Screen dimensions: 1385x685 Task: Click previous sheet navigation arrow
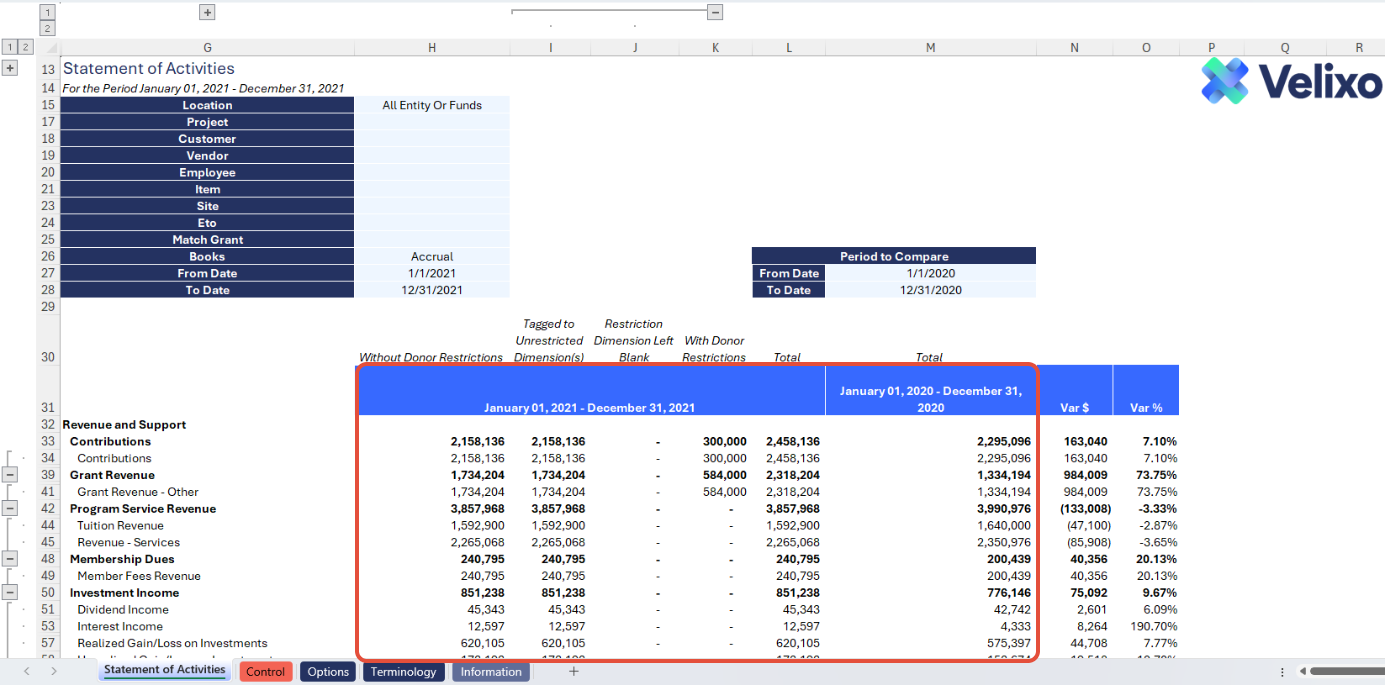click(27, 671)
